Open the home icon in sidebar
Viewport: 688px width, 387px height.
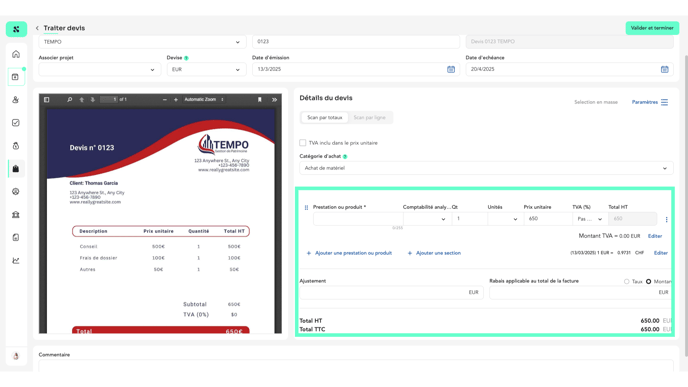(x=16, y=54)
